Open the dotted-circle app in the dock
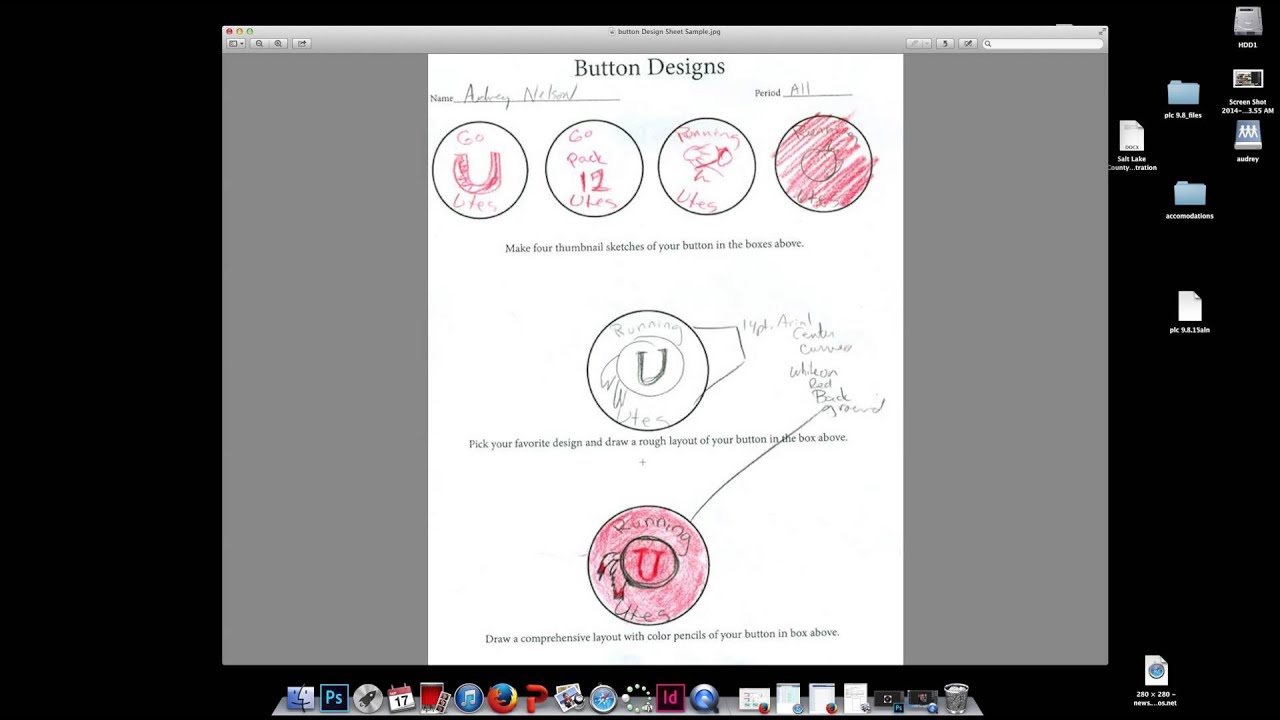Image resolution: width=1280 pixels, height=720 pixels. pos(637,698)
